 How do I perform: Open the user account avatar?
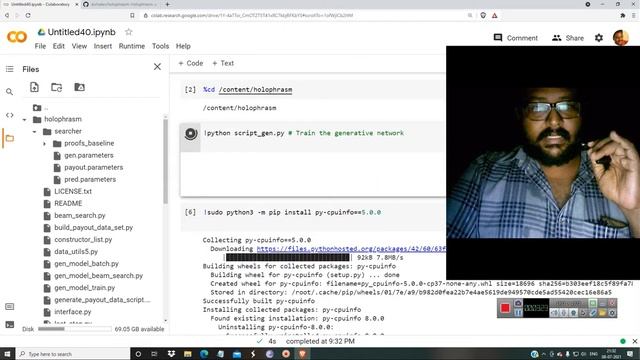point(620,38)
